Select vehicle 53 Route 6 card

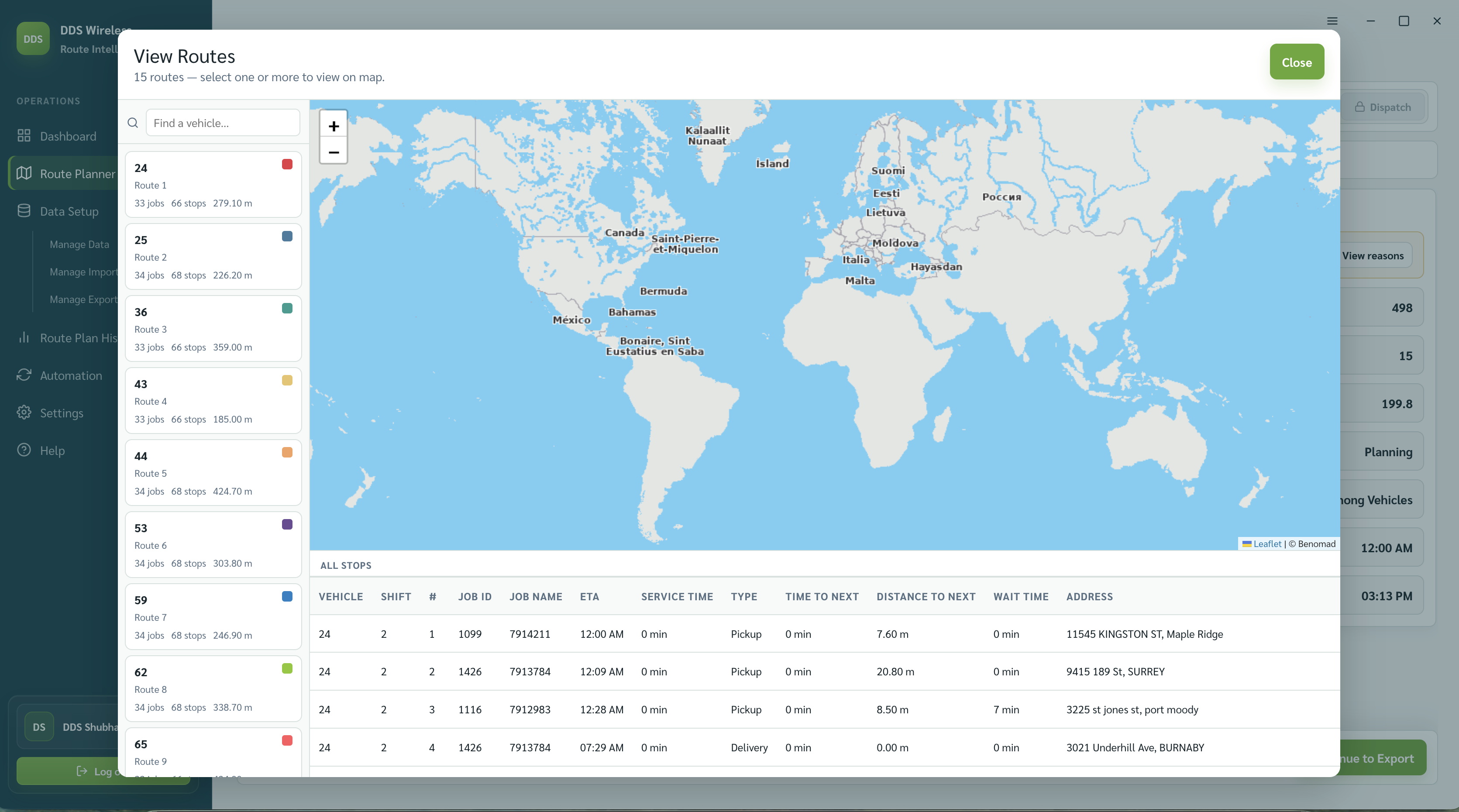213,544
